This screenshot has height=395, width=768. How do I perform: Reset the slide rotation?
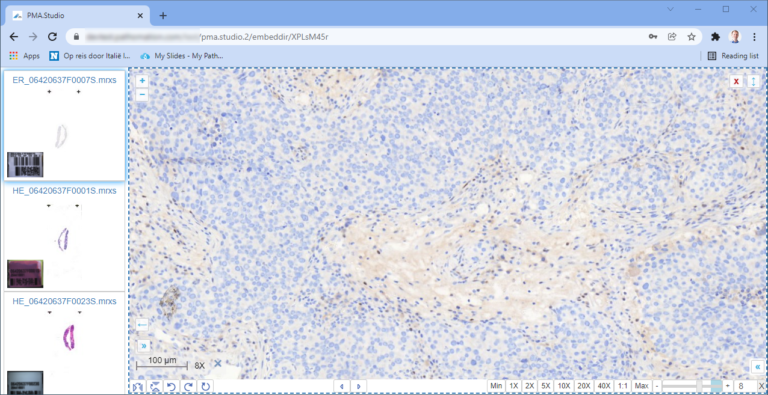(206, 387)
